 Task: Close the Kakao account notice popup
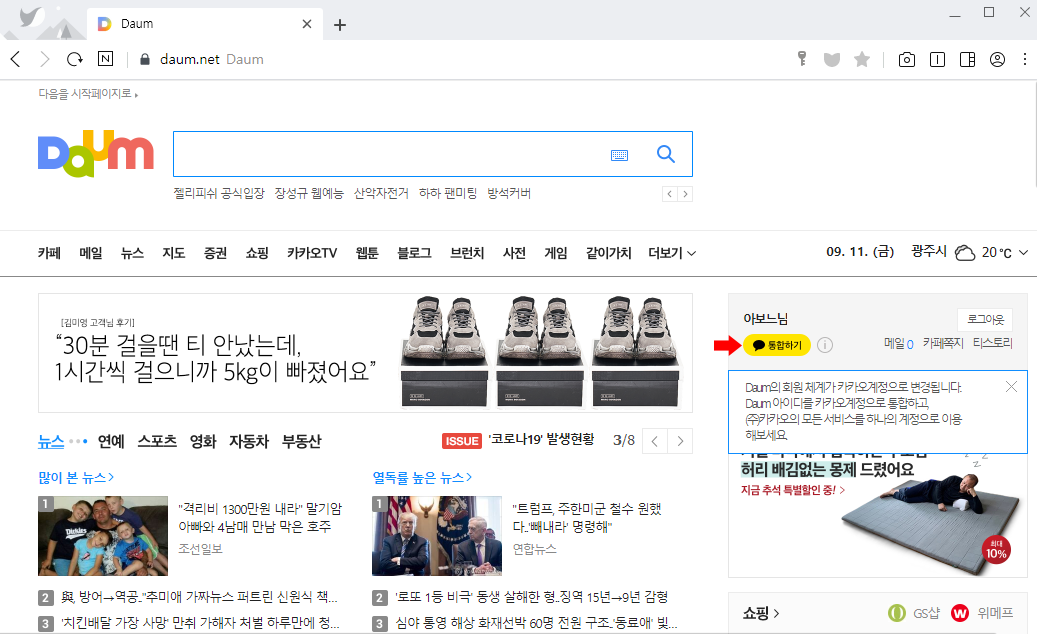pos(1011,387)
